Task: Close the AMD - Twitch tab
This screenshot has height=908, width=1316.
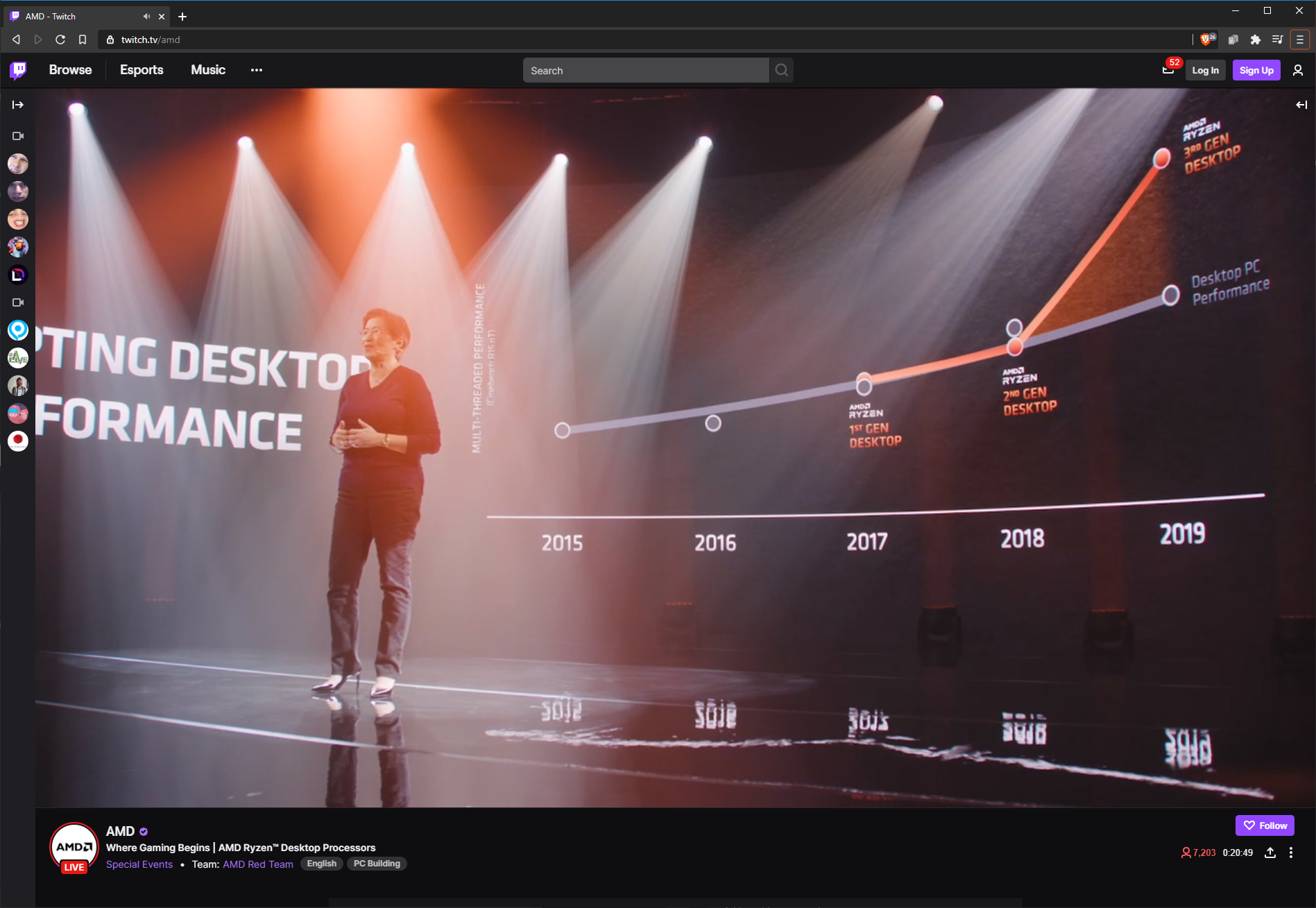Action: tap(162, 16)
